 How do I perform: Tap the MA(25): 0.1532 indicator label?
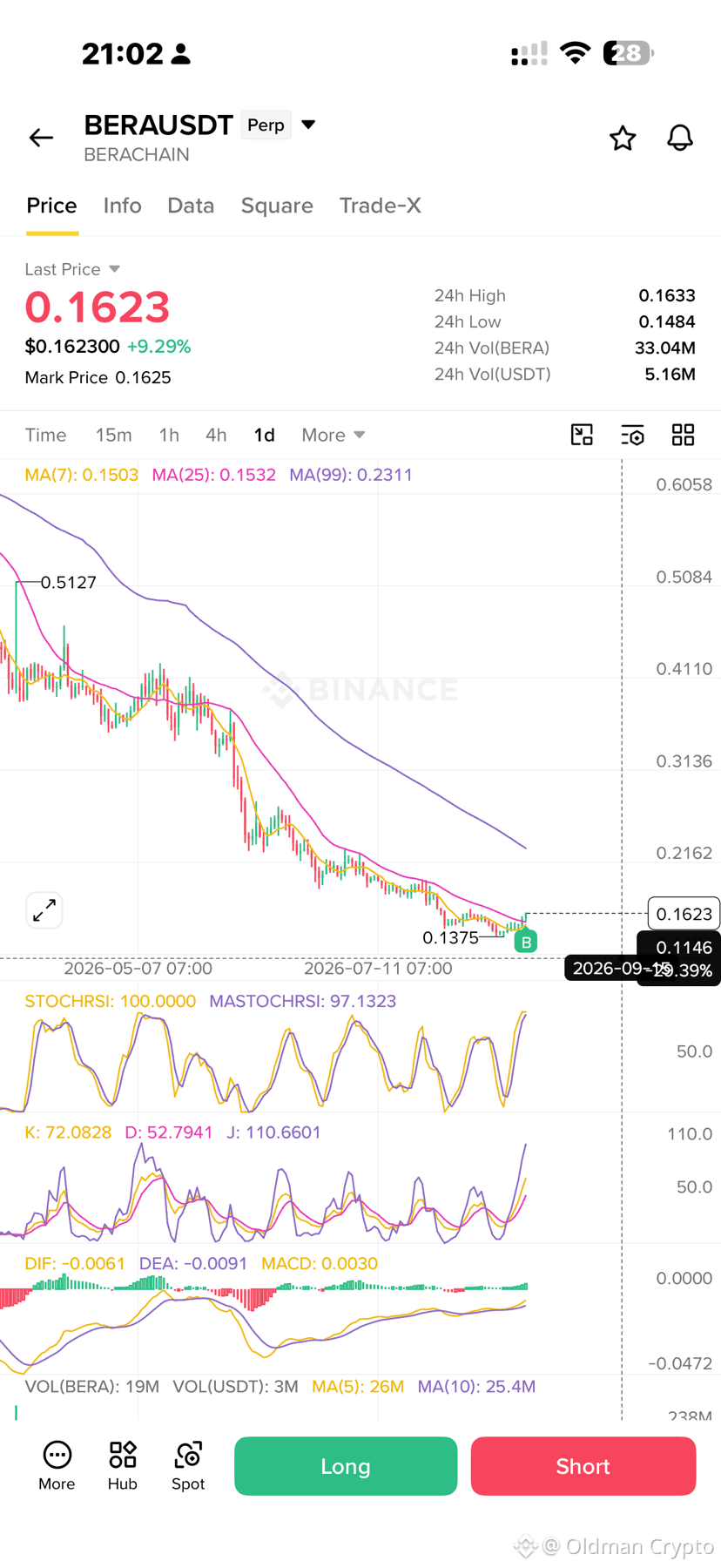point(213,475)
